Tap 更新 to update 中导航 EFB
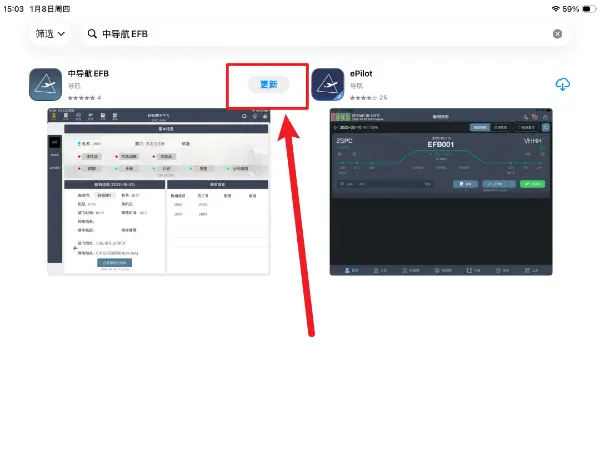Screen dimensions: 600x450 (x=269, y=84)
